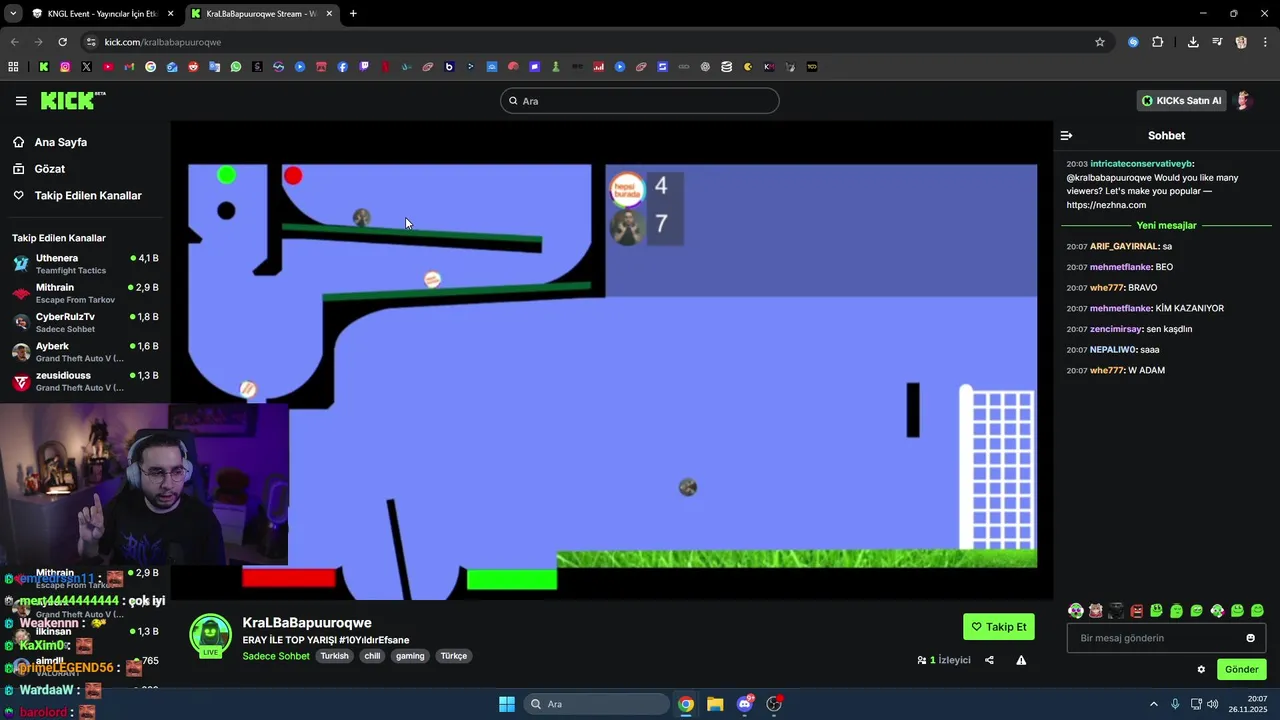
Task: Insert the red angry emote
Action: (1136, 610)
